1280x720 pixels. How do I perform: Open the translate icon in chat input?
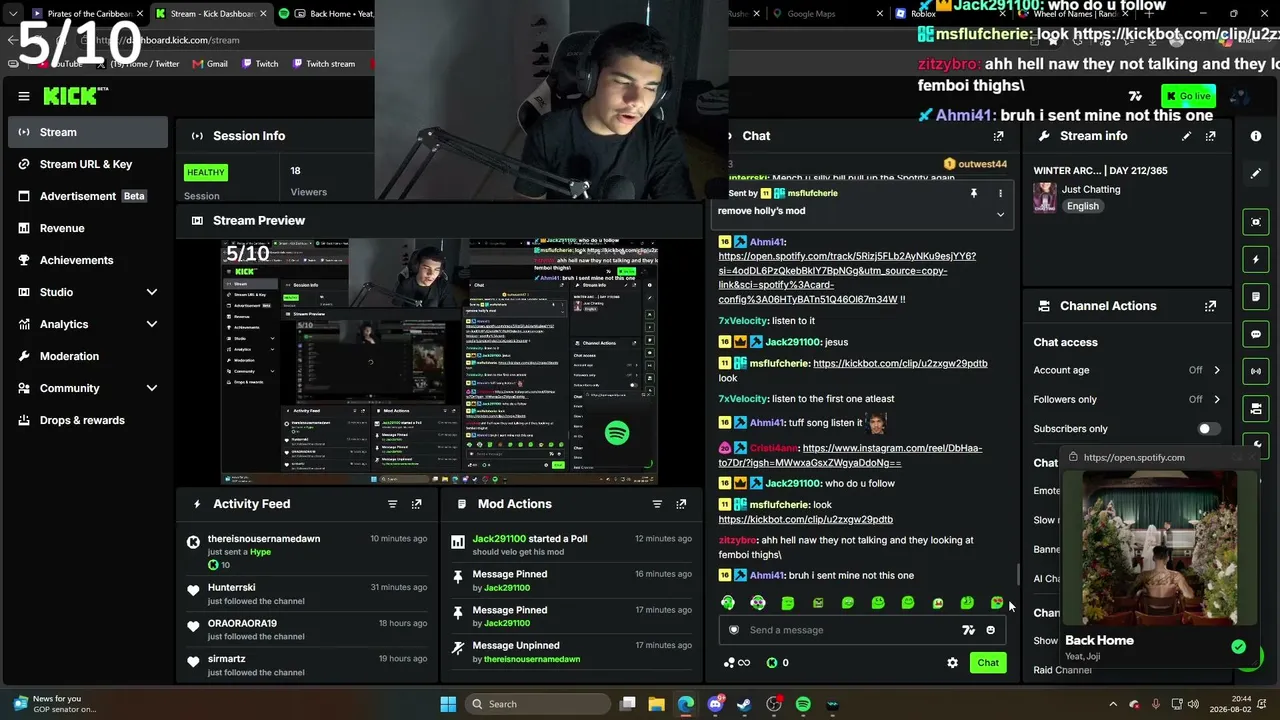[968, 630]
